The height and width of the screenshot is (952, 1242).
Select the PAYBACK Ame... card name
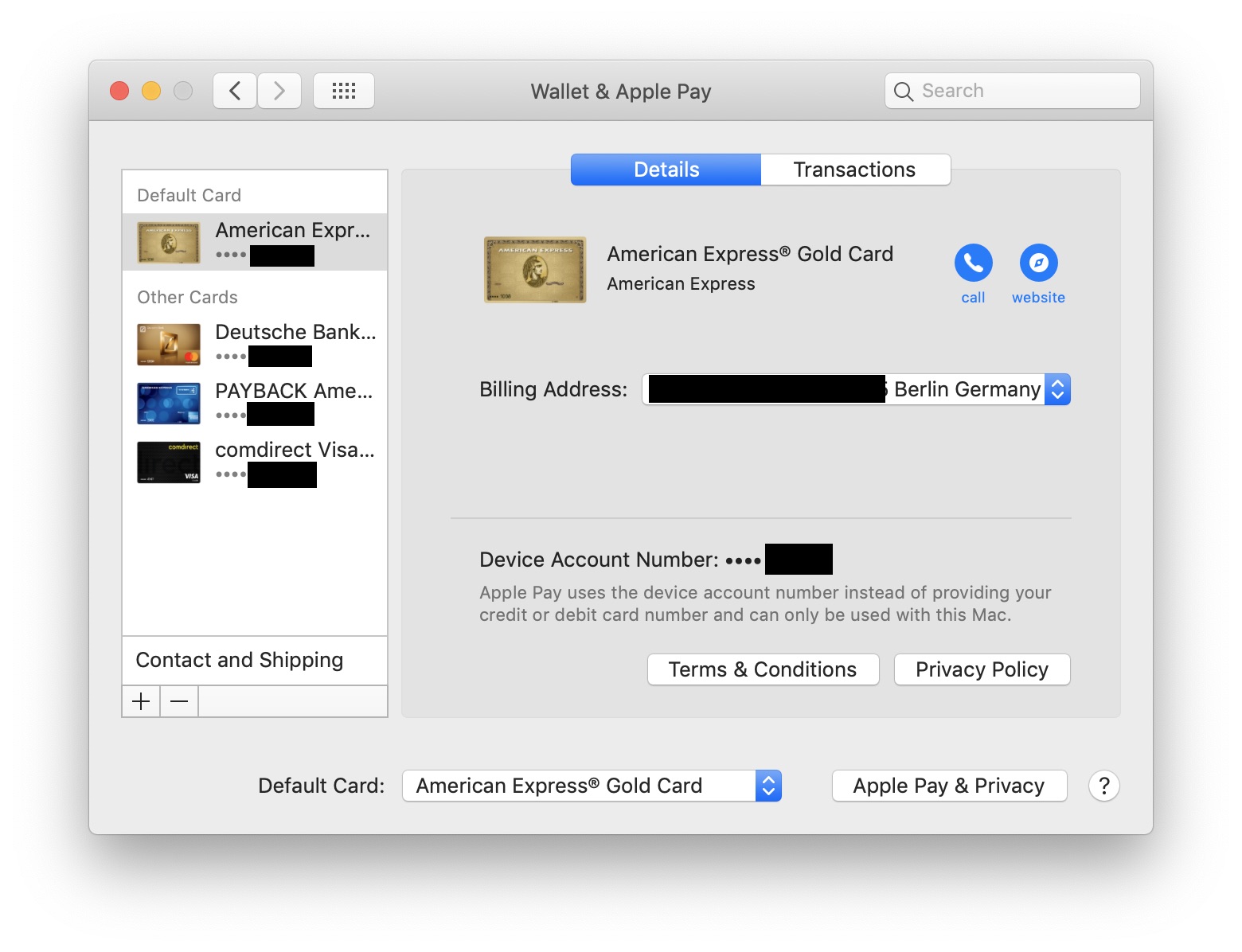pos(294,391)
